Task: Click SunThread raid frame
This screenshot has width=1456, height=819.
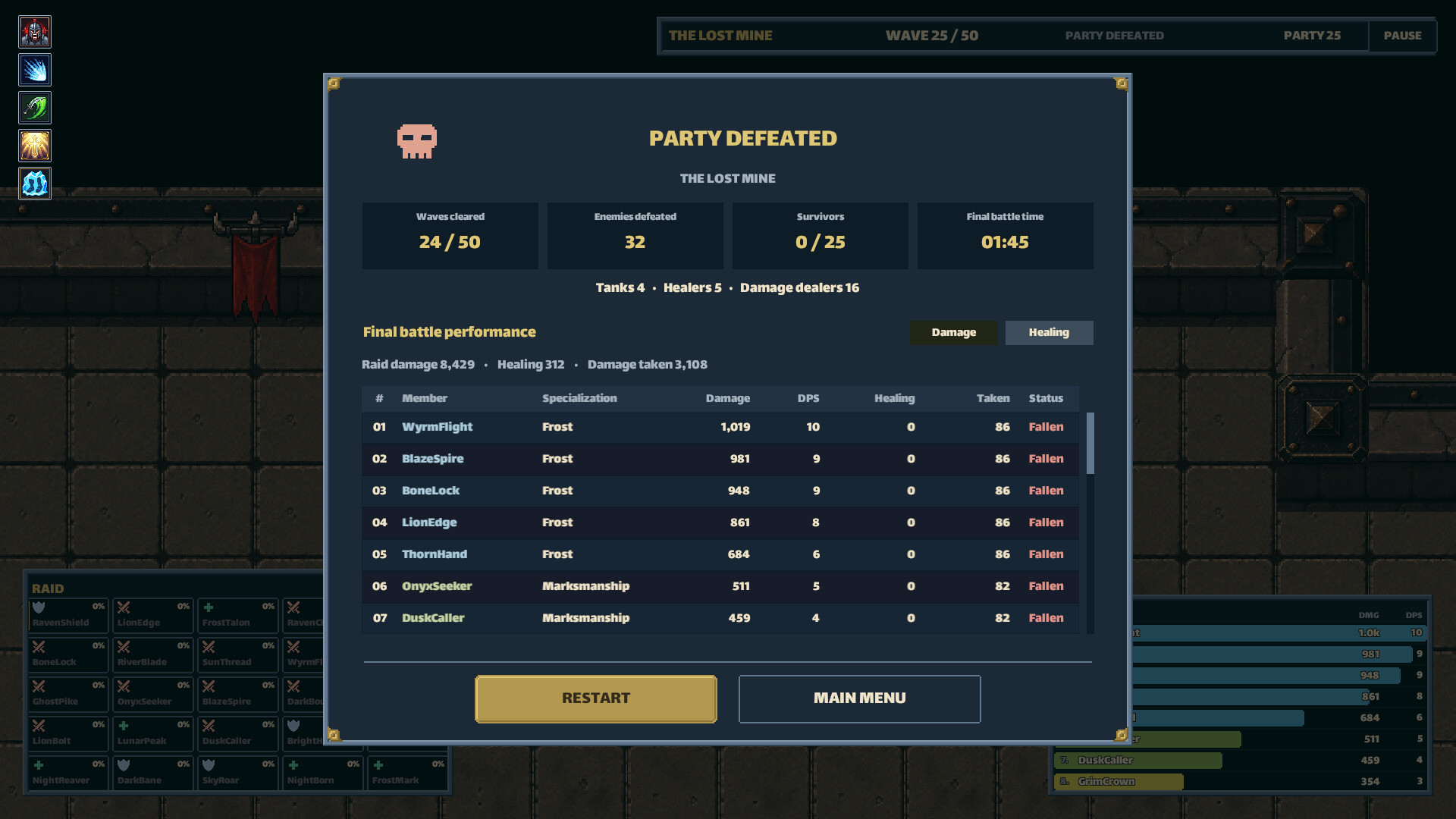Action: coord(237,654)
